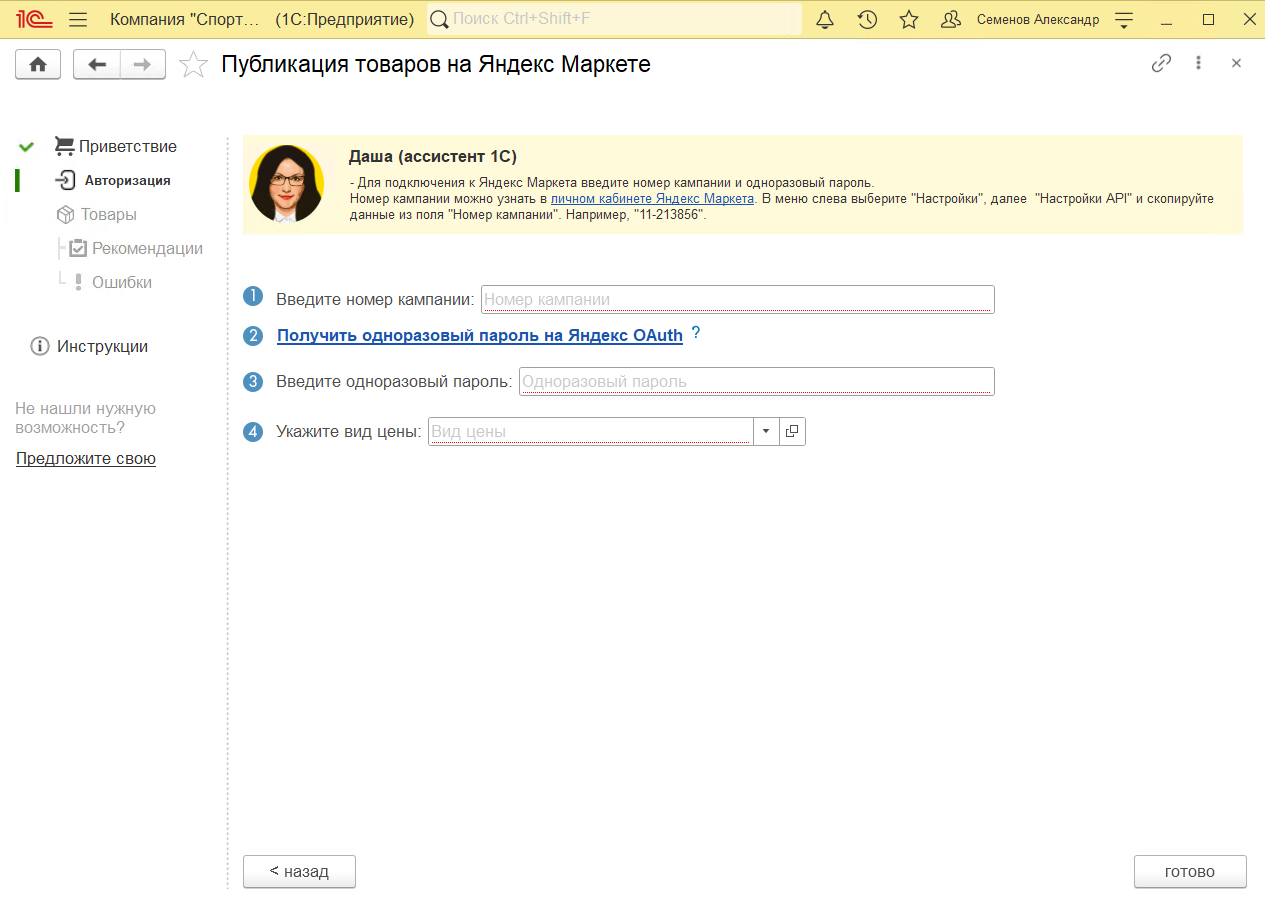Screen dimensions: 1265x900
Task: Go to the Приветствие step
Action: pos(115,146)
